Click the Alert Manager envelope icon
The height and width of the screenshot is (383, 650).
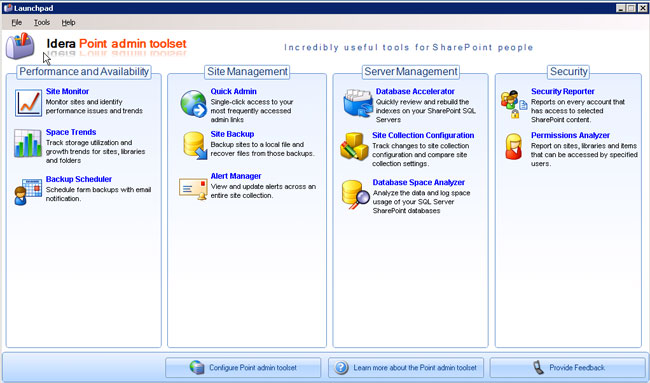pyautogui.click(x=193, y=189)
